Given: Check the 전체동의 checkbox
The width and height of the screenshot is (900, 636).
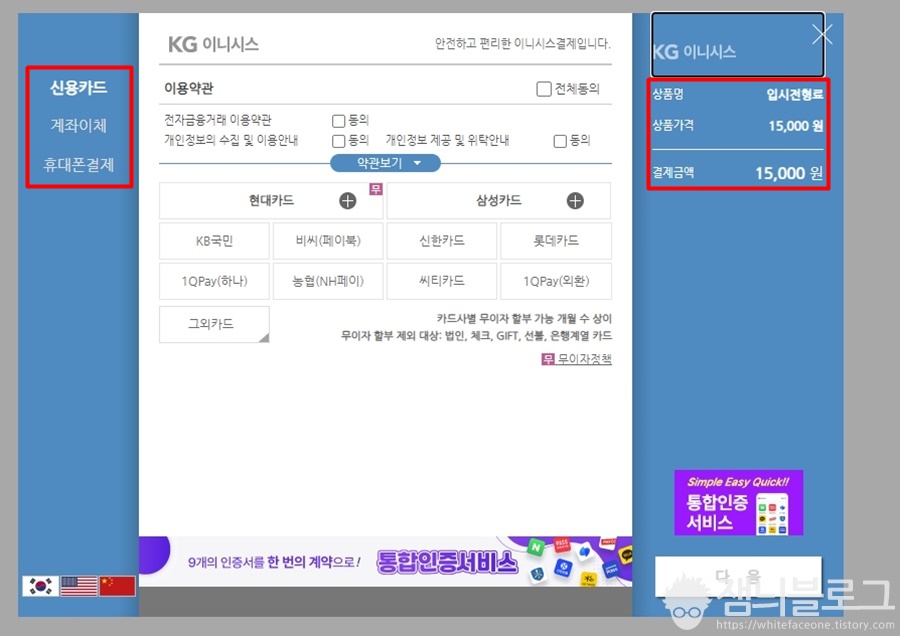Looking at the screenshot, I should tap(544, 89).
